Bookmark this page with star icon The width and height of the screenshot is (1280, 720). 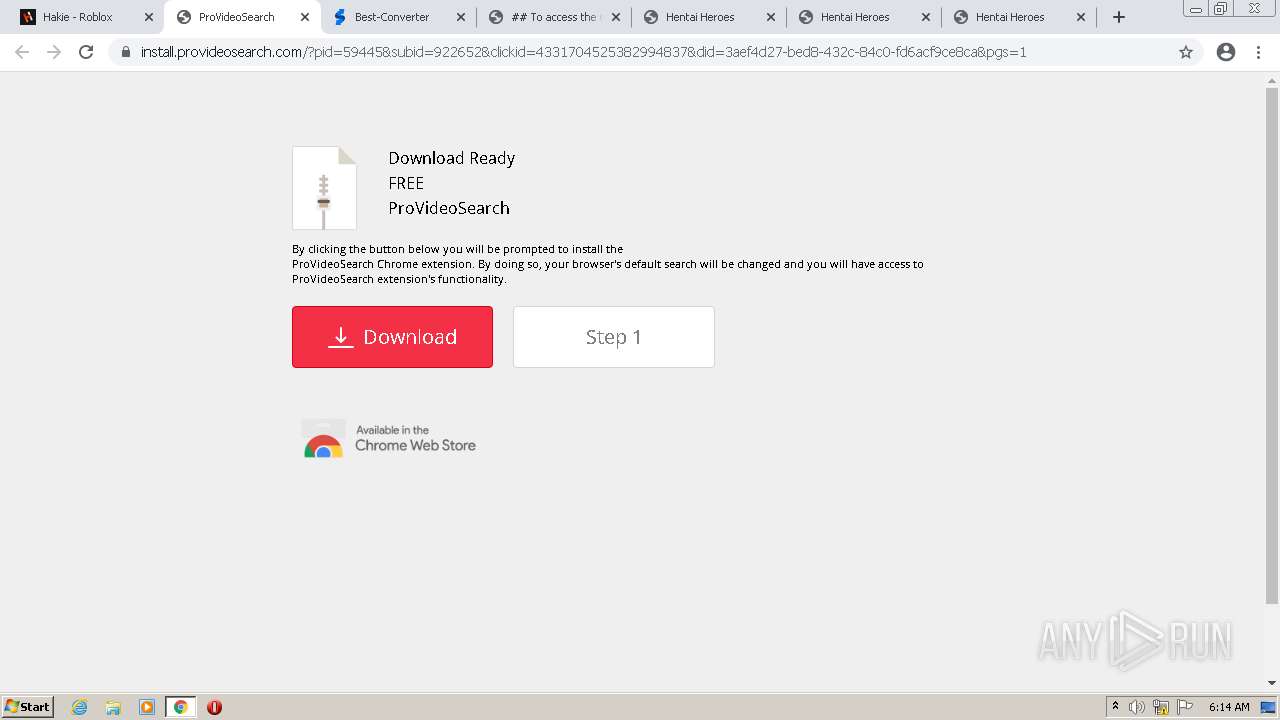(1186, 52)
